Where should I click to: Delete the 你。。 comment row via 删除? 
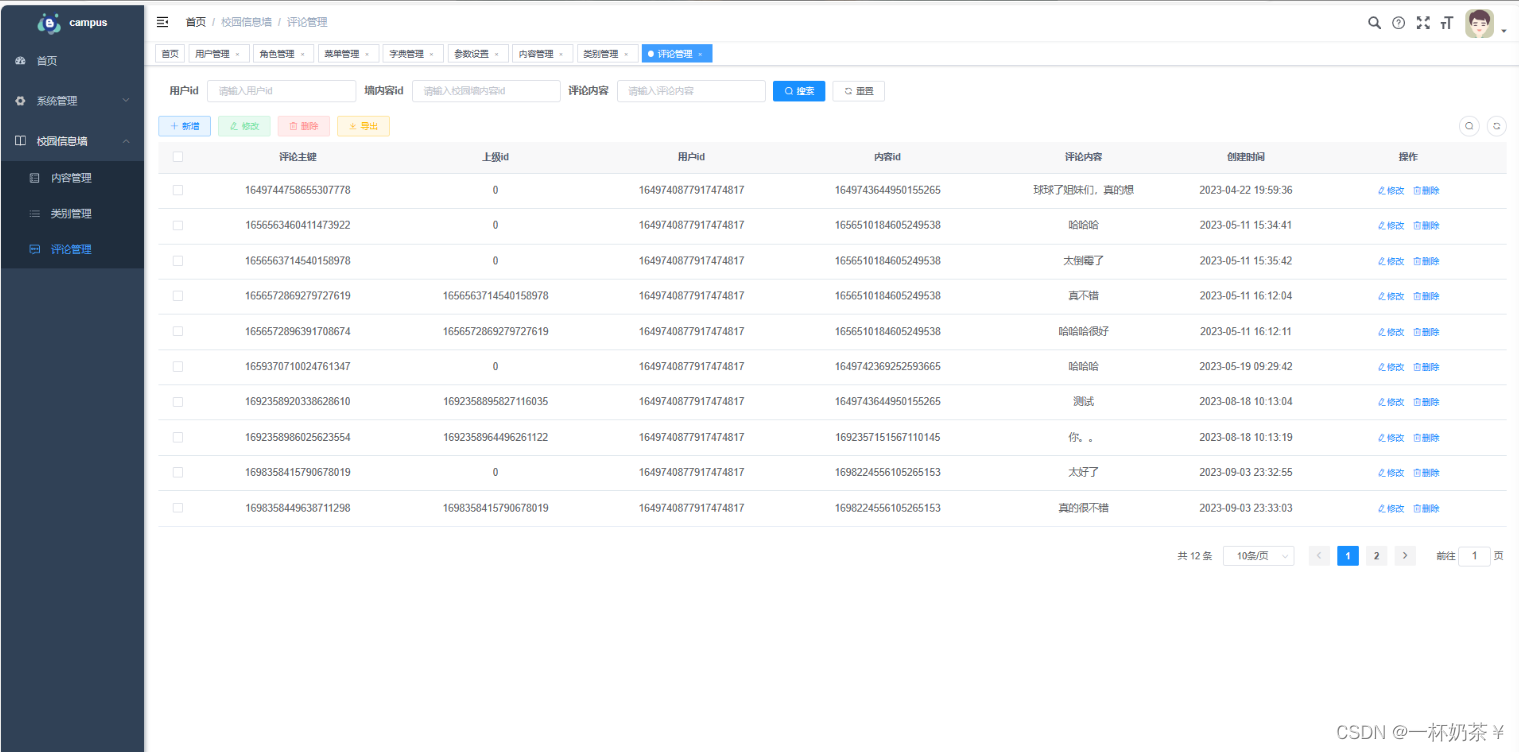coord(1426,437)
